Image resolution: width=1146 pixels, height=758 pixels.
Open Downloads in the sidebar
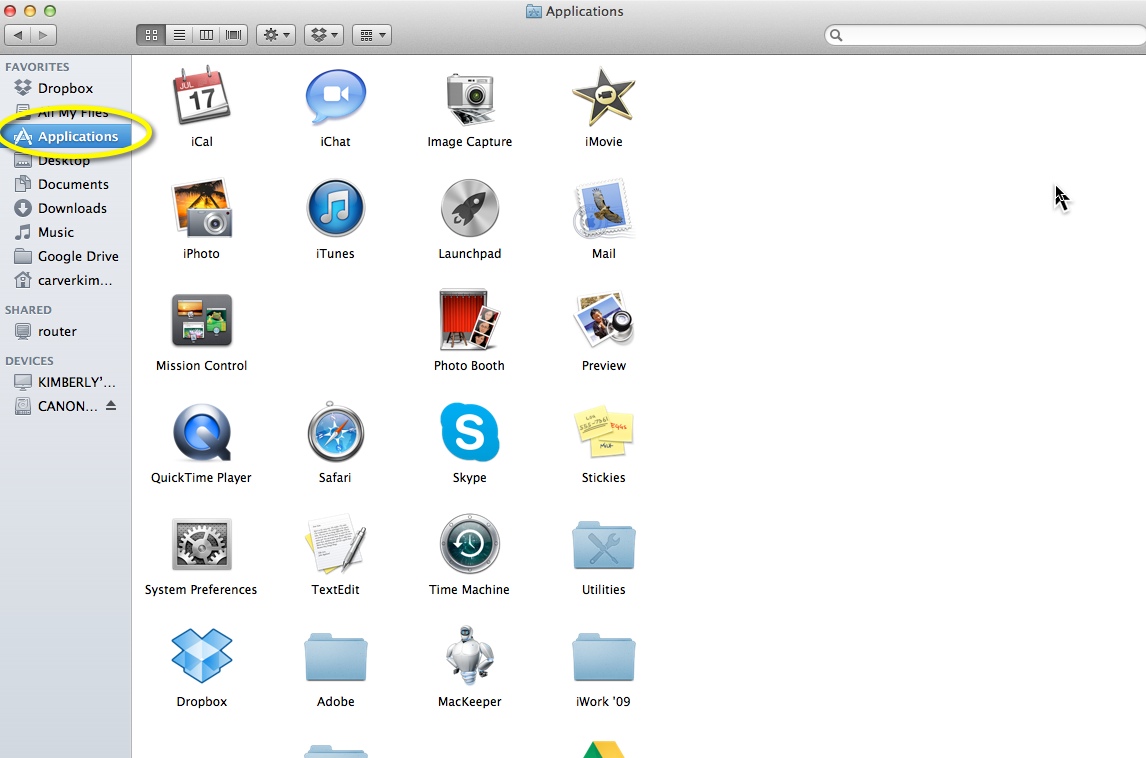[66, 208]
